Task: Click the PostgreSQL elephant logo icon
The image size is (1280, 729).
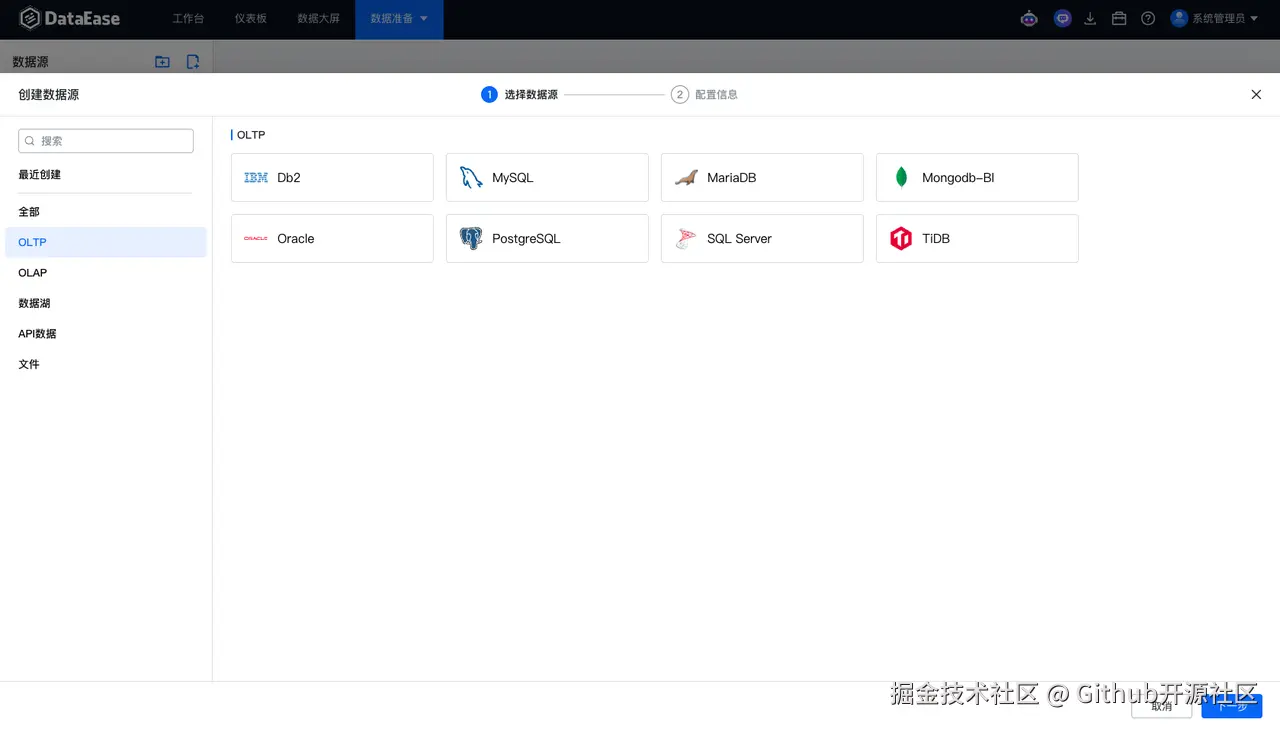Action: click(471, 238)
